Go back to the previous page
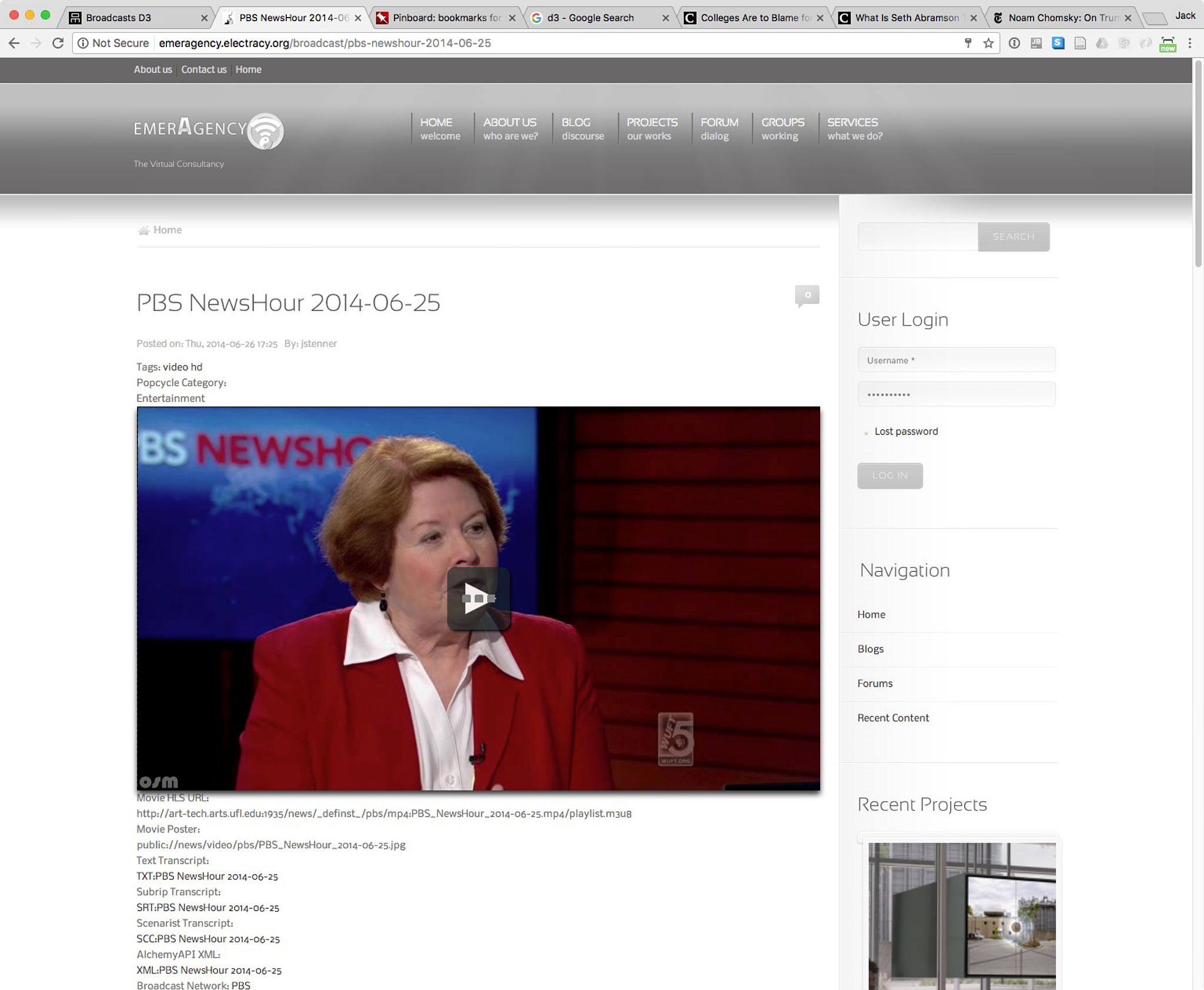 tap(14, 43)
